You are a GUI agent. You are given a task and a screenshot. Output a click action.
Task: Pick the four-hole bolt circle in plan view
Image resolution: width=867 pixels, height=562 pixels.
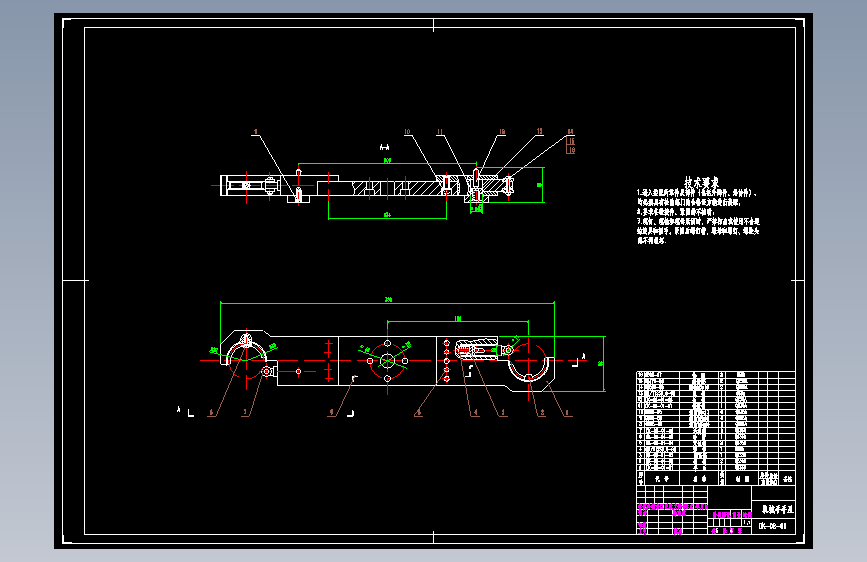[x=388, y=361]
